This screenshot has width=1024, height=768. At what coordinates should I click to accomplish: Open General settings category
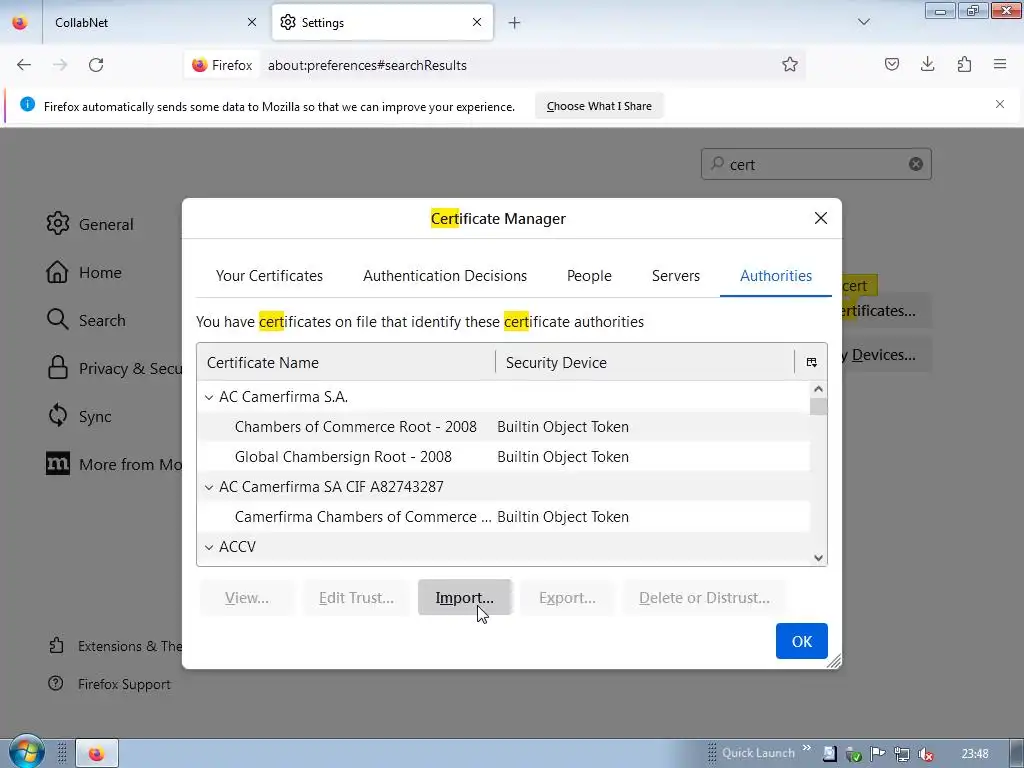(x=90, y=224)
